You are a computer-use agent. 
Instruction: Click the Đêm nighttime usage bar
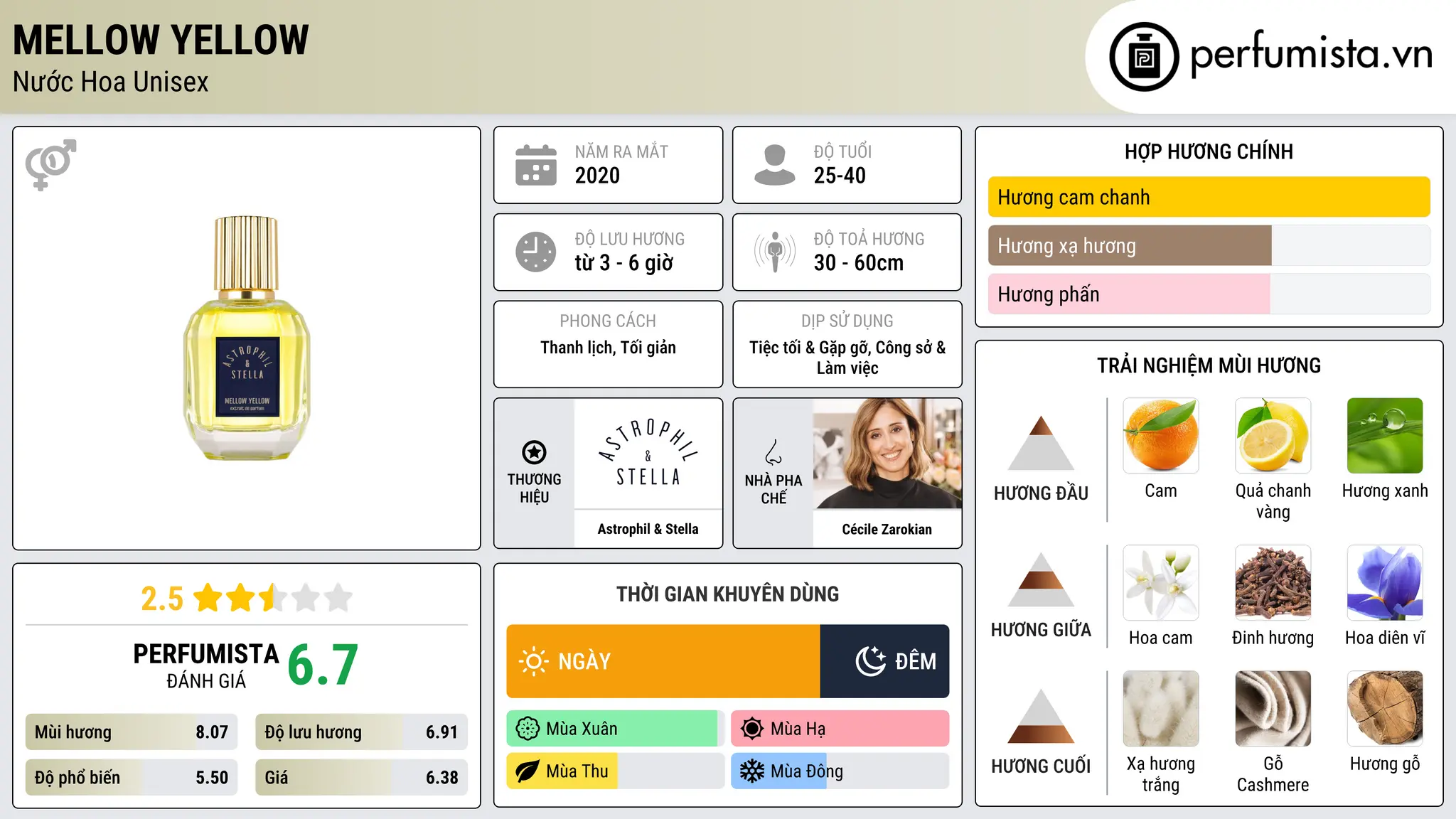(884, 661)
